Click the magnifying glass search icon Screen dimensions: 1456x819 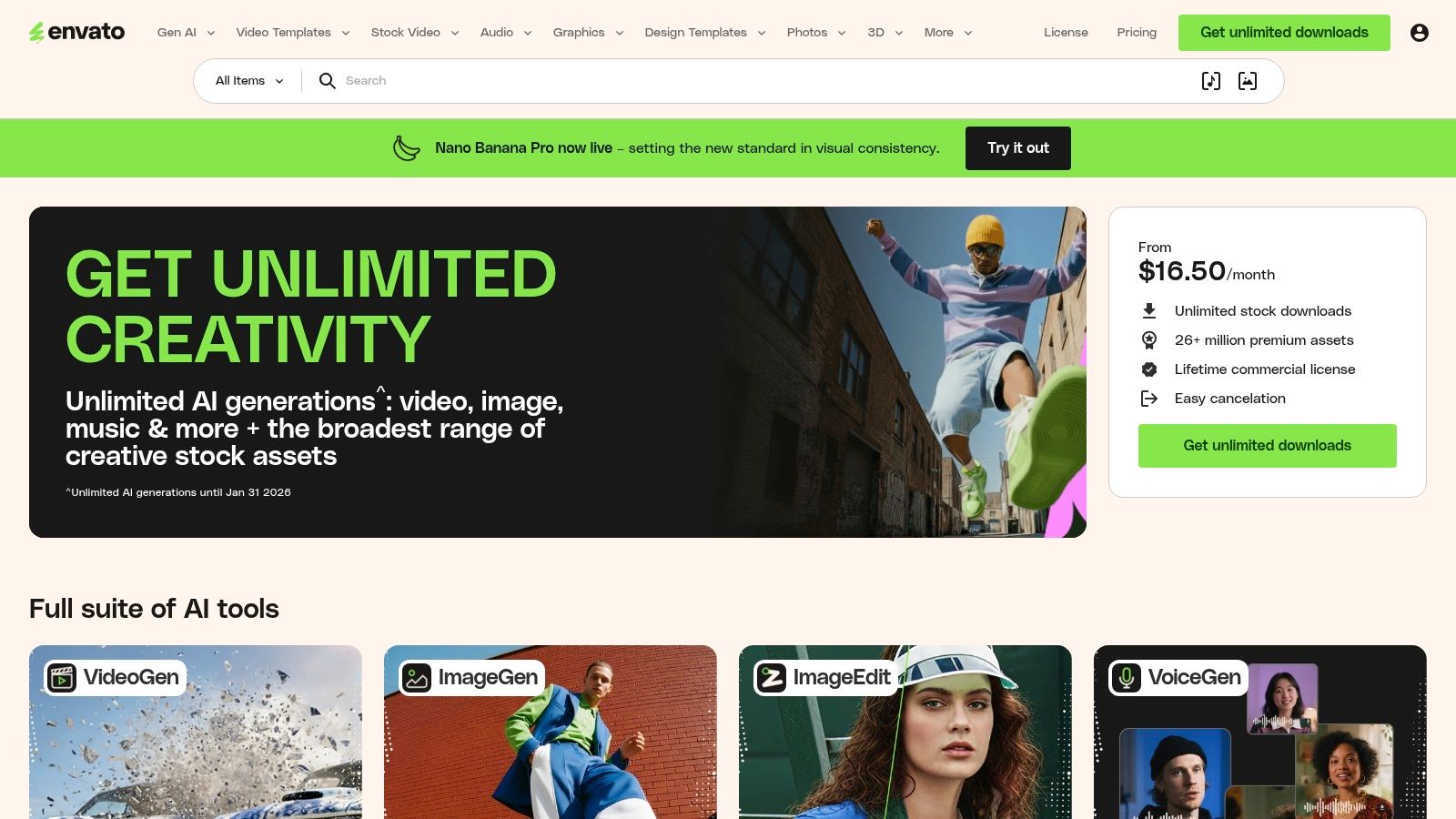point(327,81)
